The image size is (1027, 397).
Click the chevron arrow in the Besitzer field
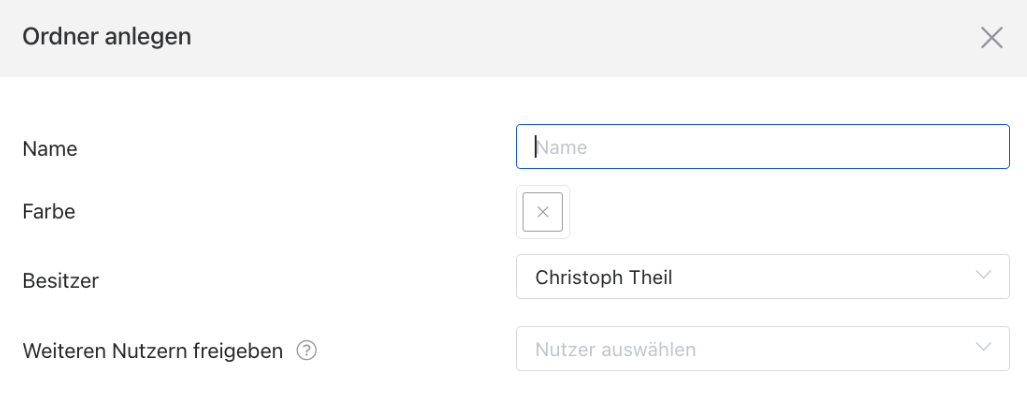tap(983, 274)
